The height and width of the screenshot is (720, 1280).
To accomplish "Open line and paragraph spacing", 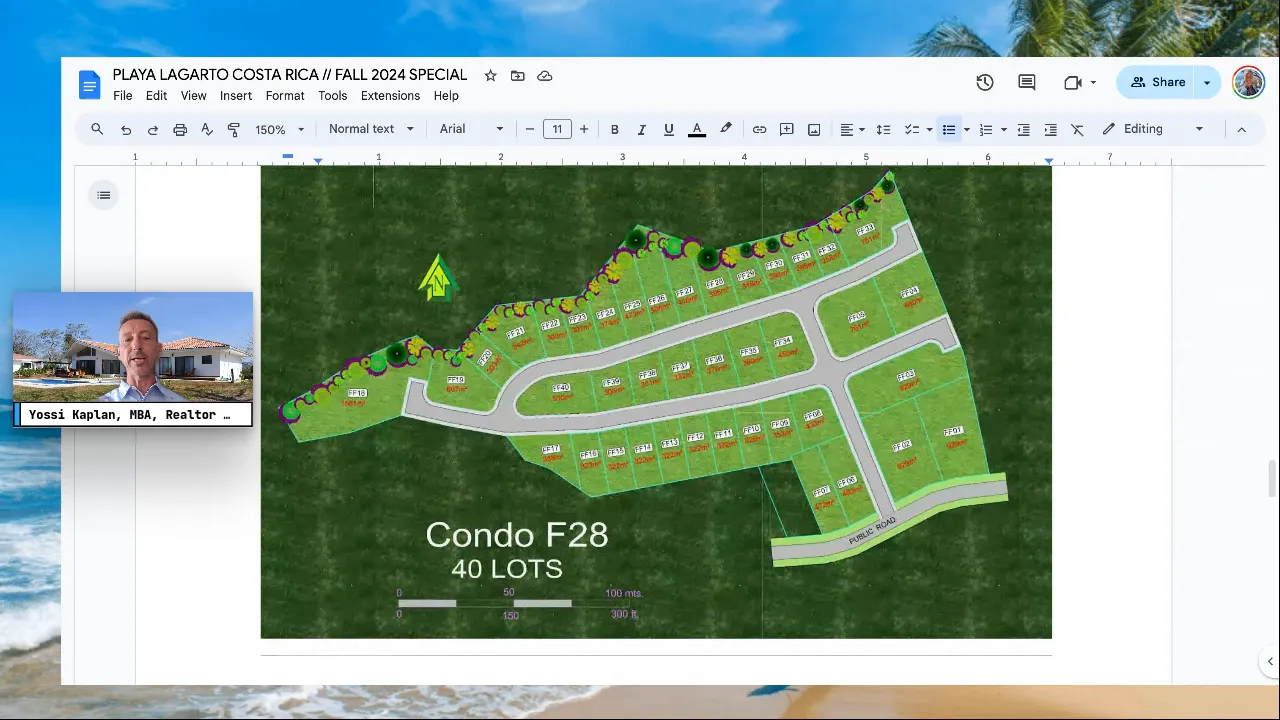I will 883,129.
